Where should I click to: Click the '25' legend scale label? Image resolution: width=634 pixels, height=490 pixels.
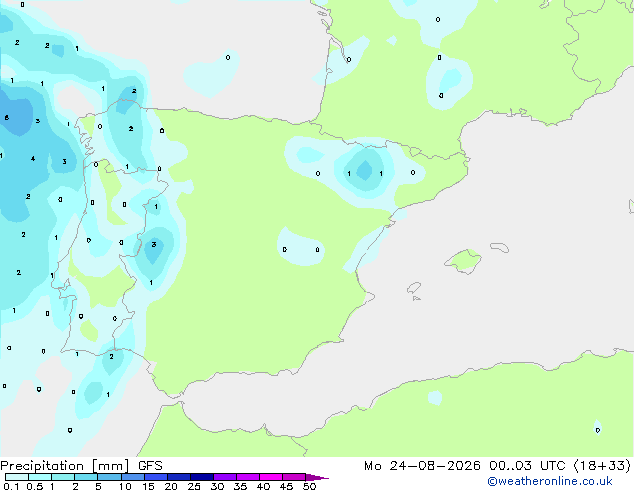[x=194, y=486]
